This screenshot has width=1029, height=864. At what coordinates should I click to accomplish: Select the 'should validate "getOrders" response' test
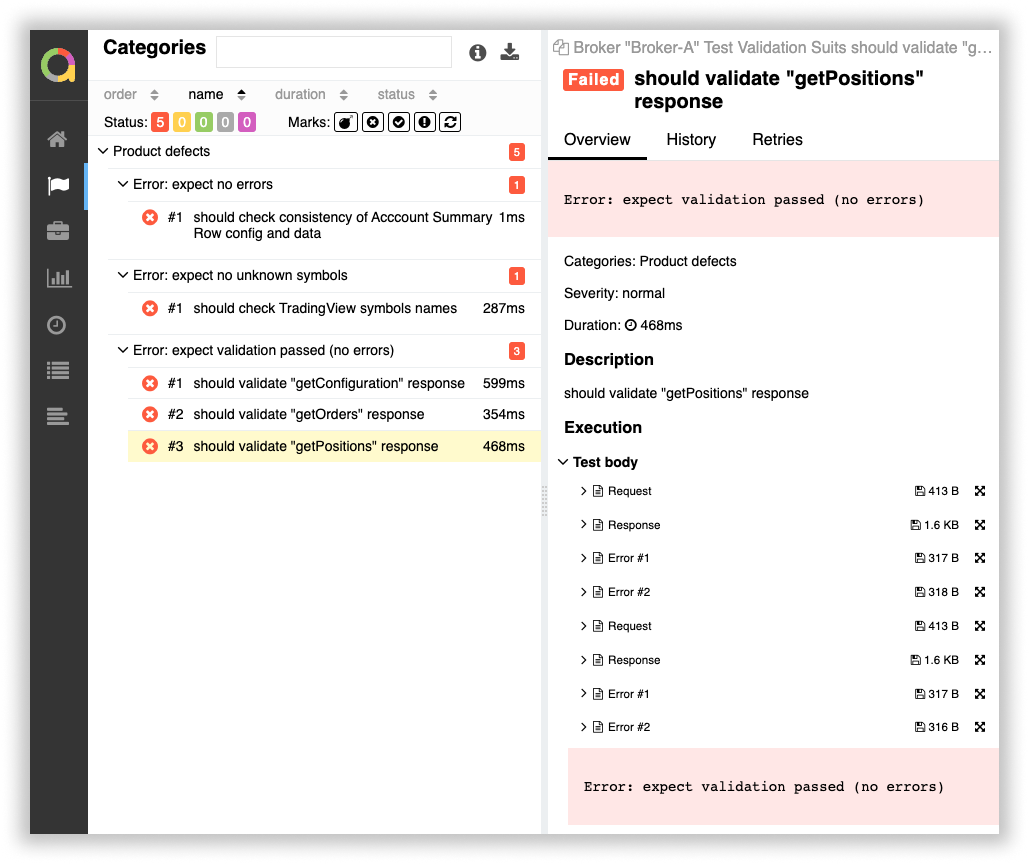point(308,414)
